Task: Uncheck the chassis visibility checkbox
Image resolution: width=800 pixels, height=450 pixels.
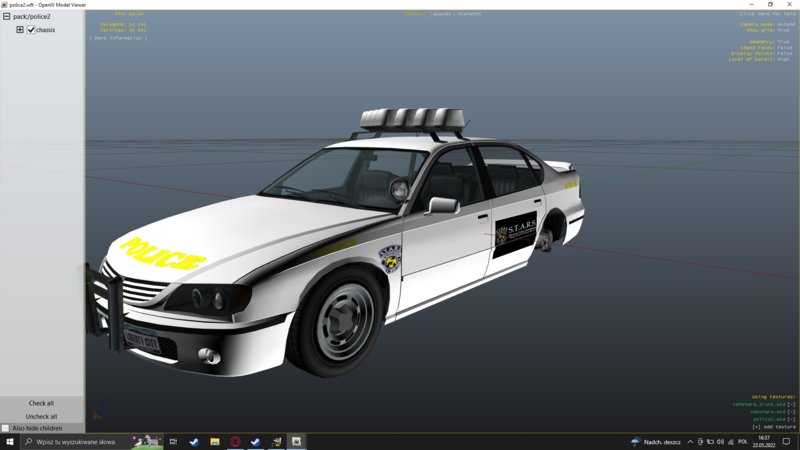Action: pos(31,30)
